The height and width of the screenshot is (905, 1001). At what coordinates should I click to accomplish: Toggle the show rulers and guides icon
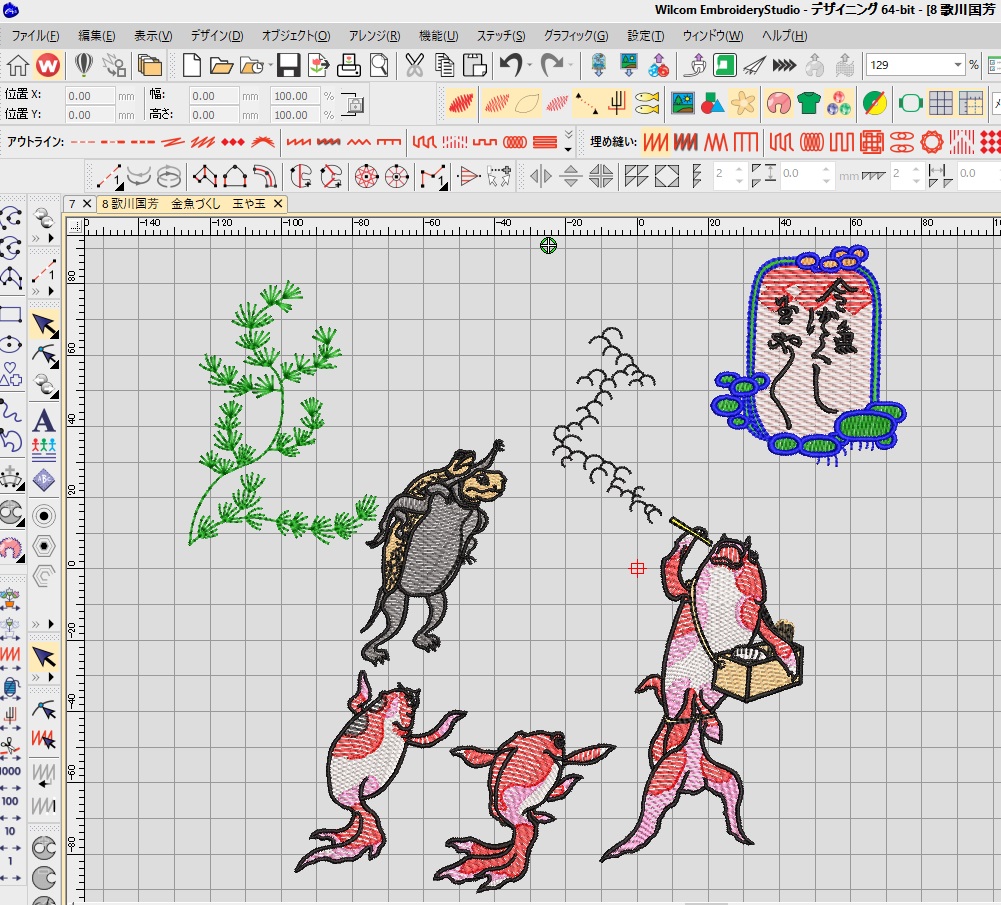click(x=970, y=103)
